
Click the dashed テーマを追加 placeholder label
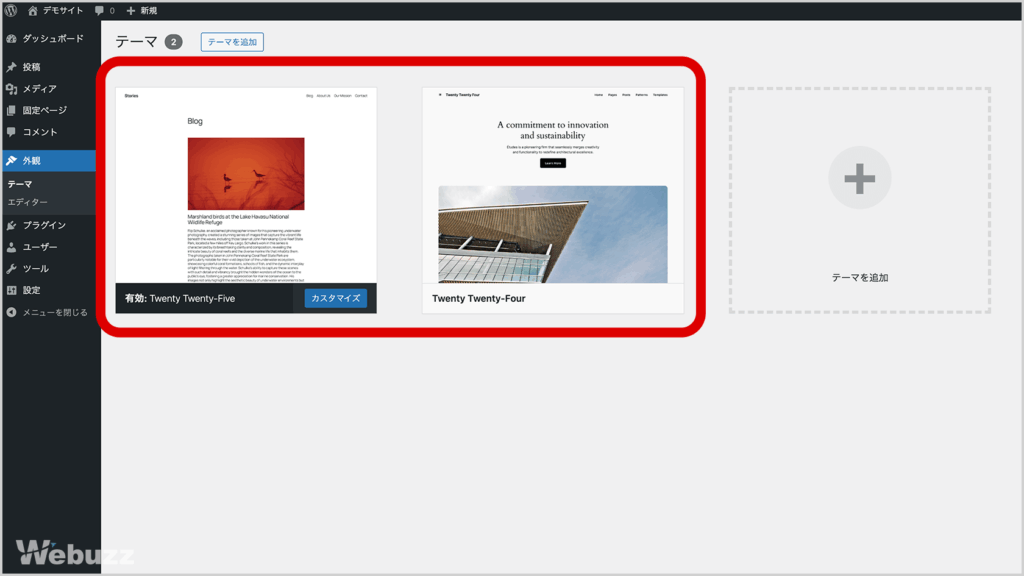point(859,278)
